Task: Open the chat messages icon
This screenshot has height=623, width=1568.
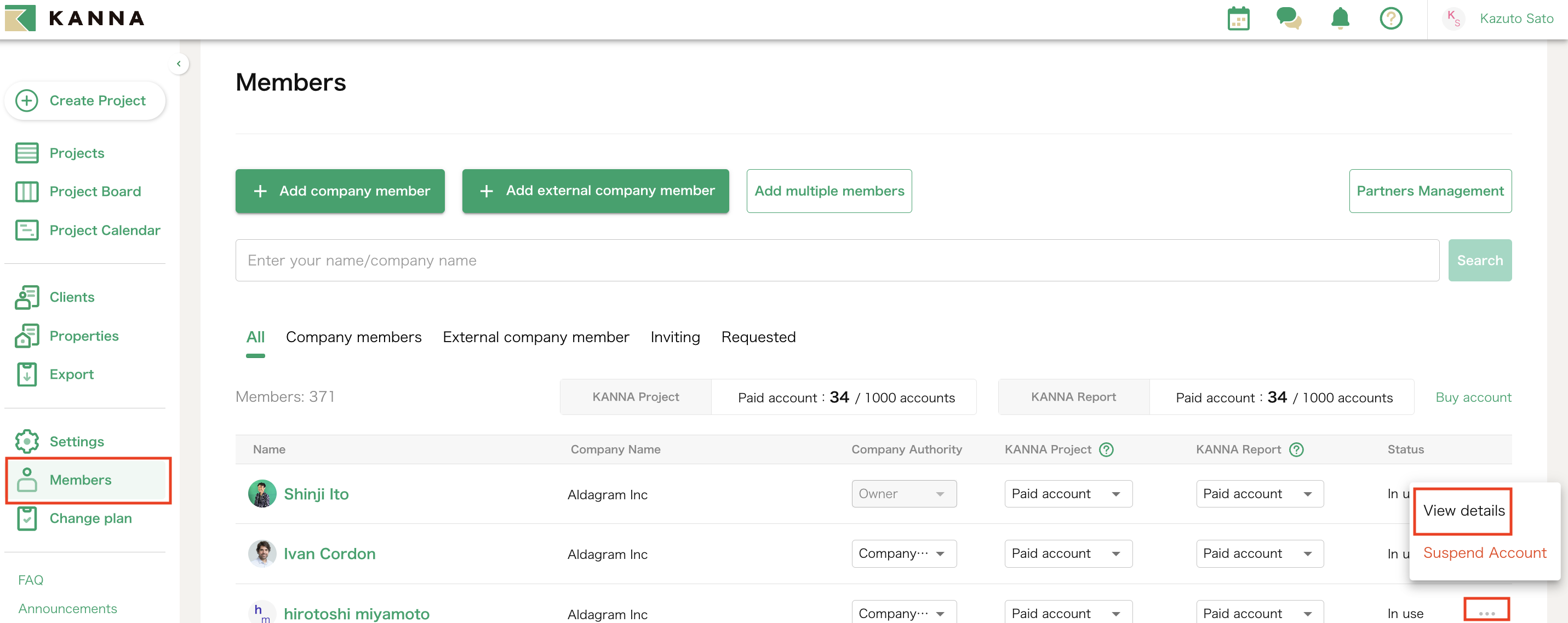Action: [1288, 19]
